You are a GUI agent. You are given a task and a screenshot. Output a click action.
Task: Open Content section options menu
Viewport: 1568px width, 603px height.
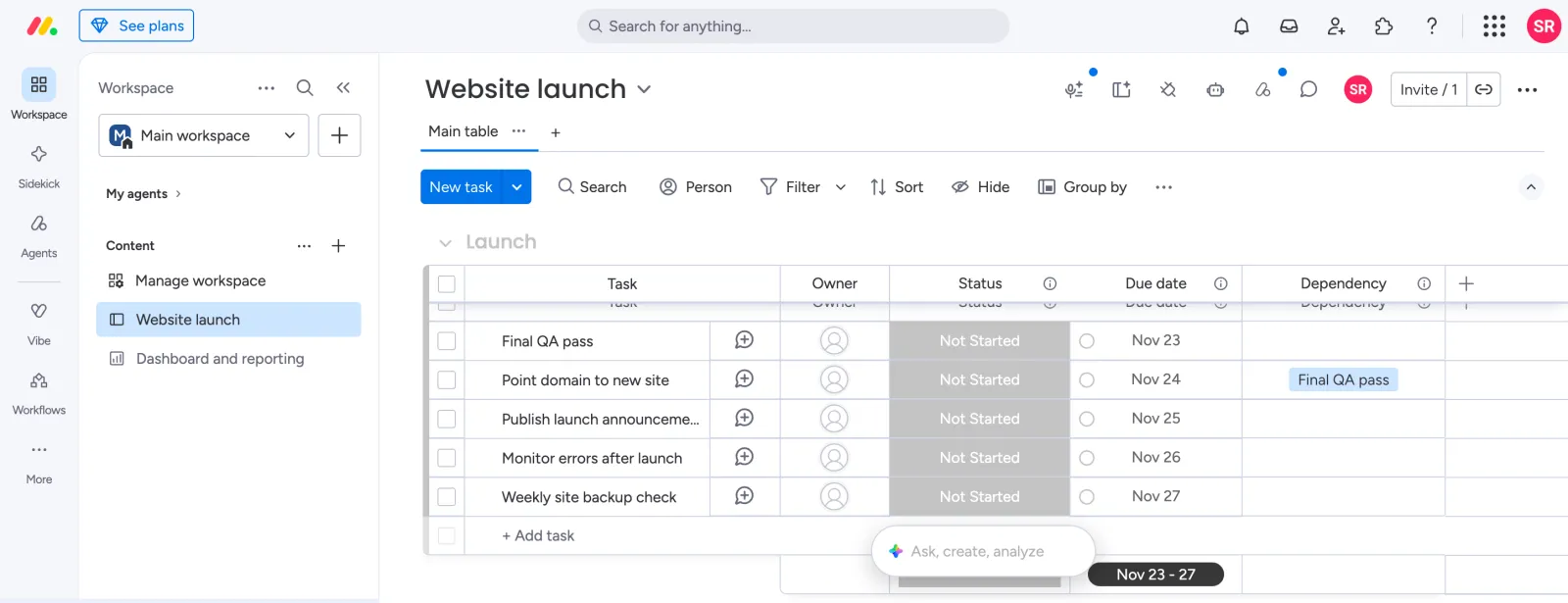click(304, 246)
